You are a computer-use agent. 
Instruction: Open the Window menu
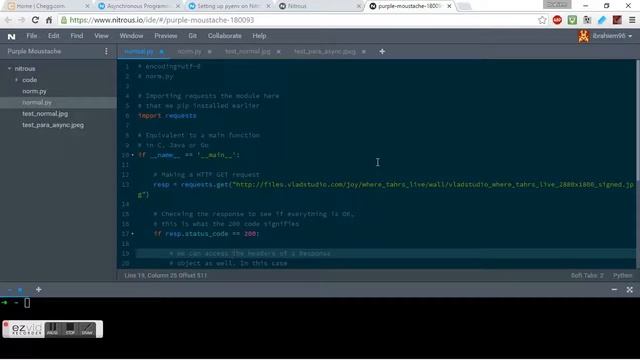coord(131,36)
